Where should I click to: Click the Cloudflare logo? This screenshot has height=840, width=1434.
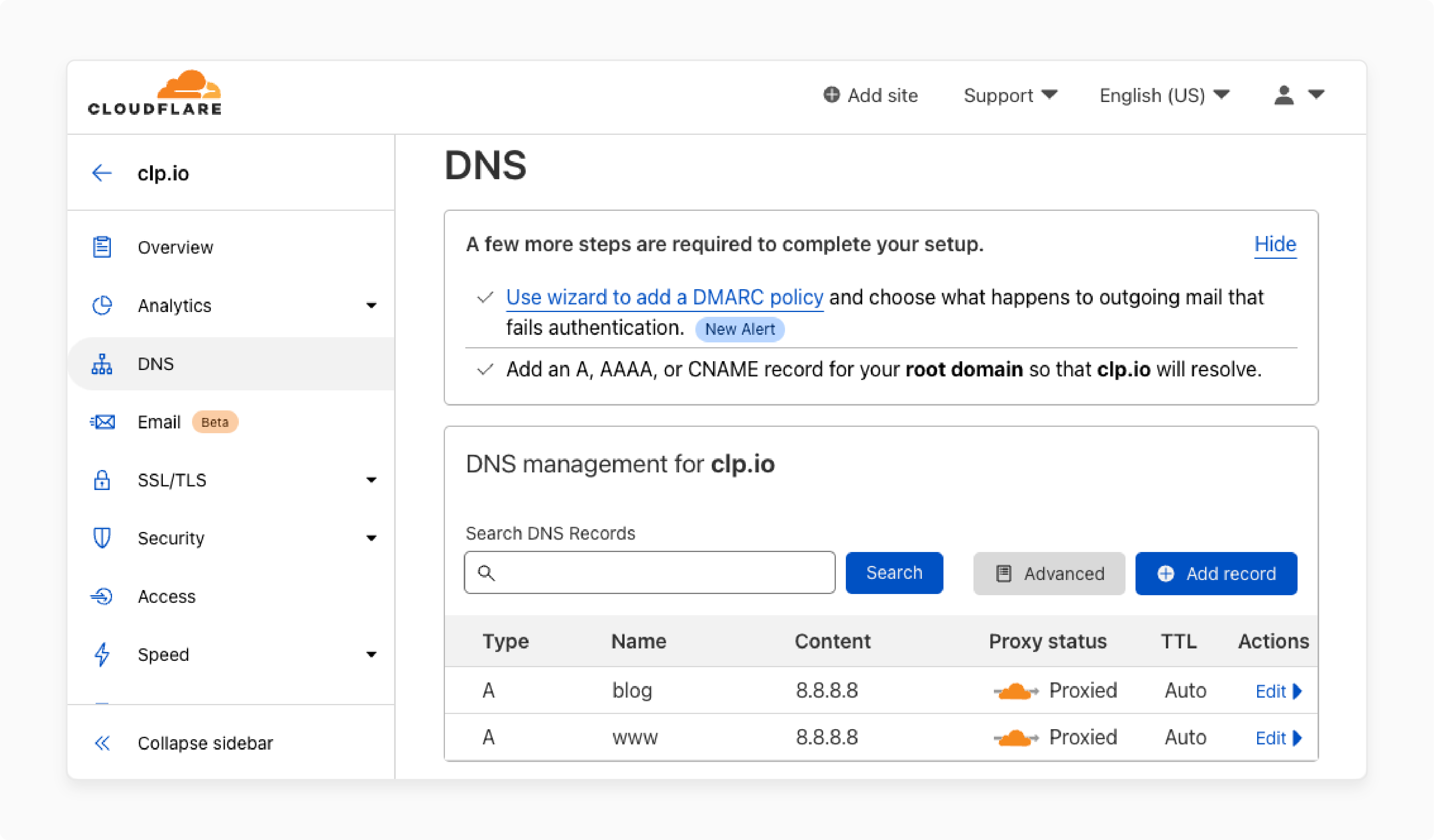[154, 93]
